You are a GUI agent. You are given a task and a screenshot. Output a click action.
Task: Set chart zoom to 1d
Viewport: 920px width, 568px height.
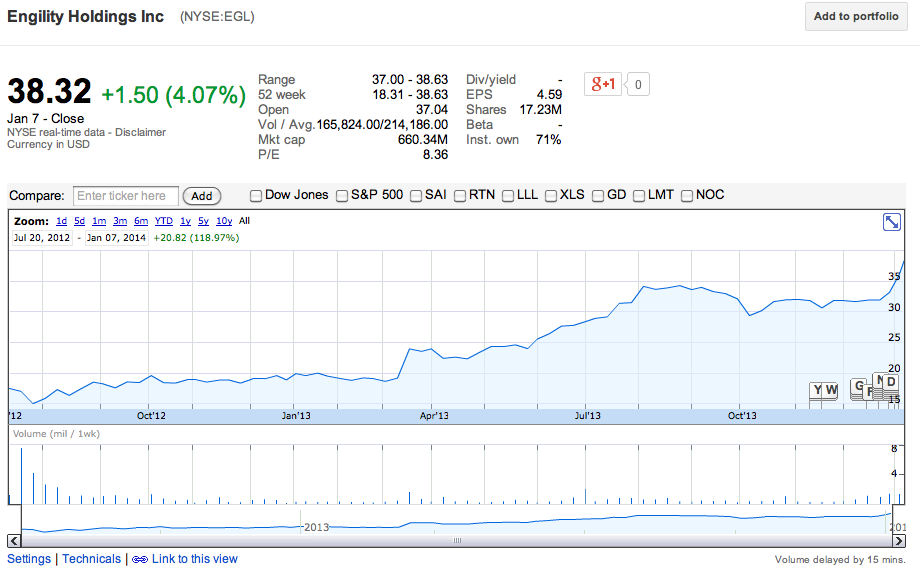(62, 221)
